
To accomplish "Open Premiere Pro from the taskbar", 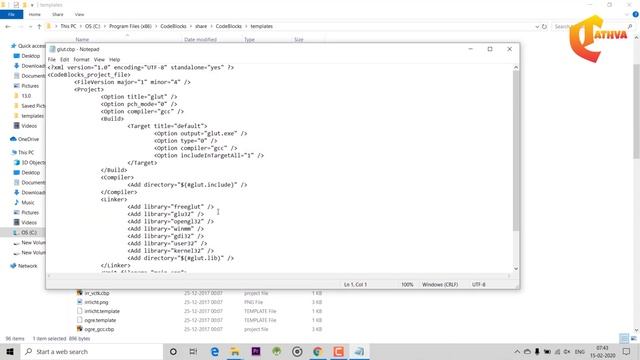I will [256, 351].
